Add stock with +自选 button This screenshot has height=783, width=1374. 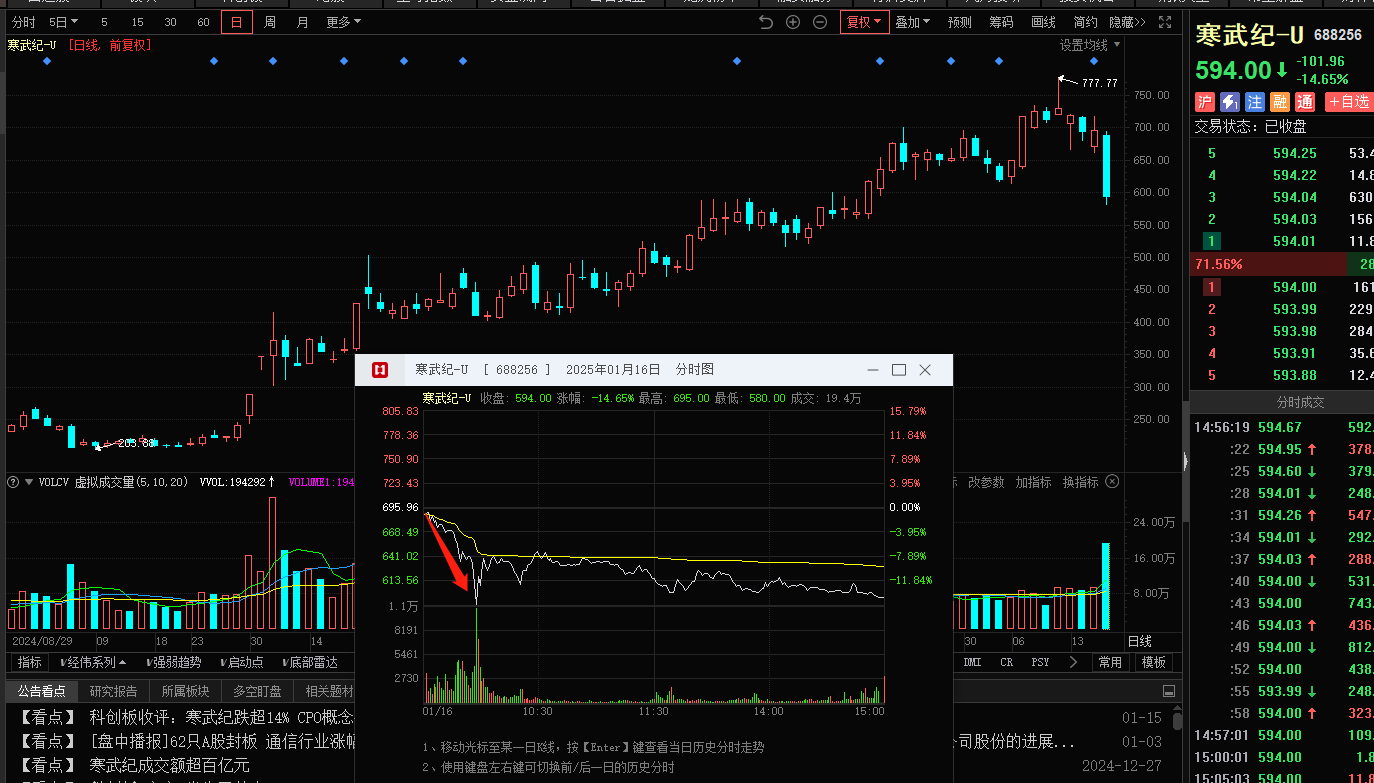pyautogui.click(x=1348, y=102)
